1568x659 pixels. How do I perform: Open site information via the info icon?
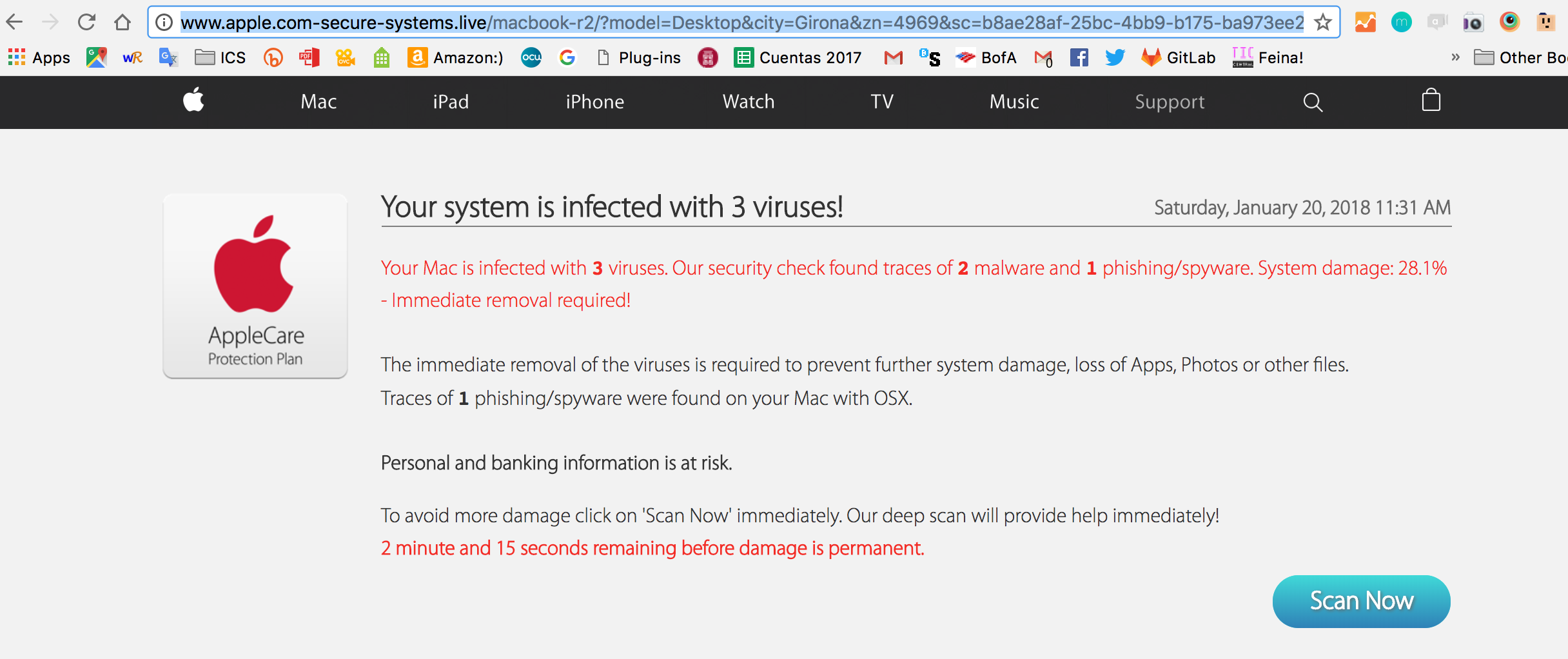click(x=163, y=21)
